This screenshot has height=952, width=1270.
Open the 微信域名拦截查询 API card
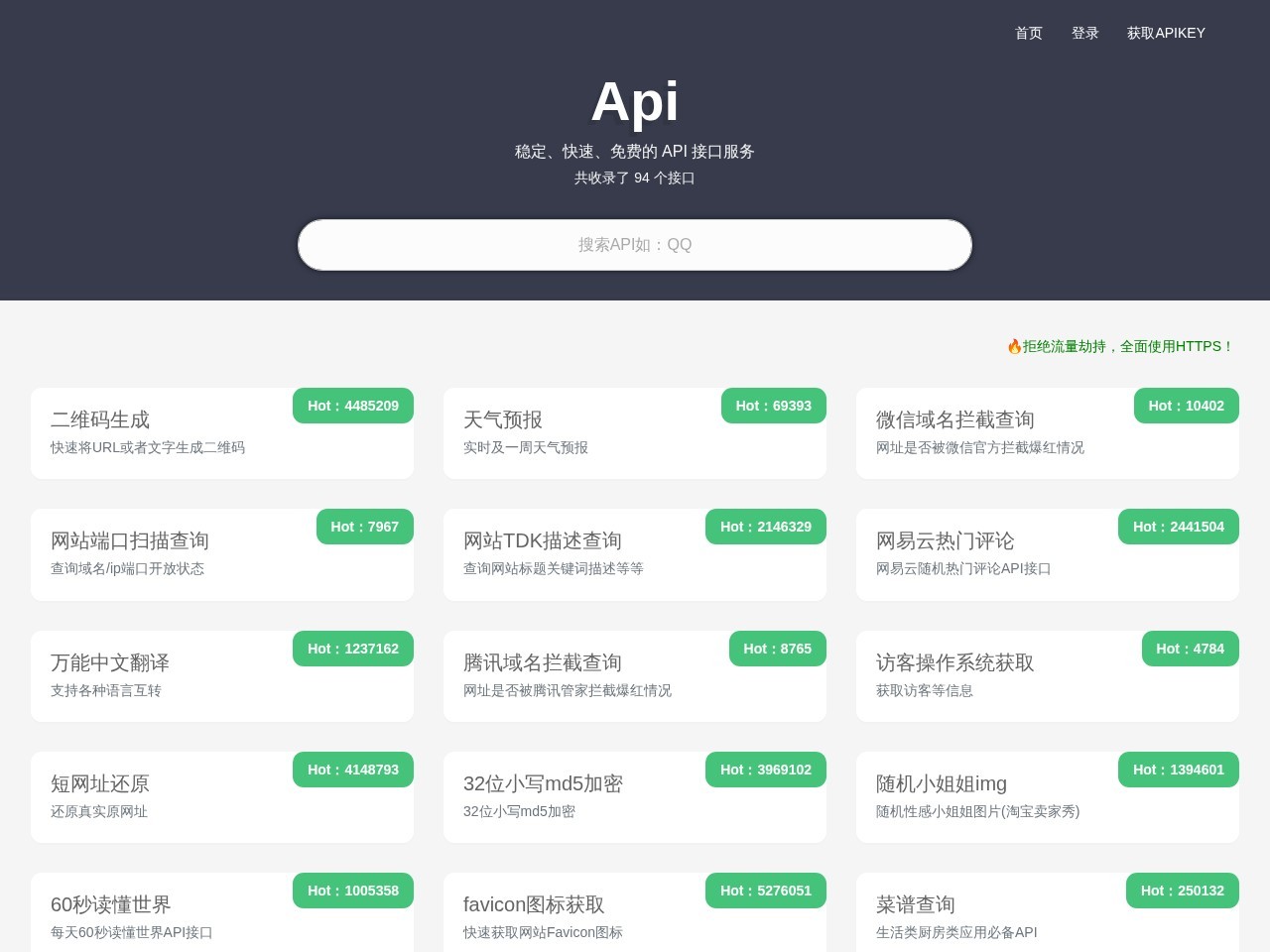[1048, 433]
